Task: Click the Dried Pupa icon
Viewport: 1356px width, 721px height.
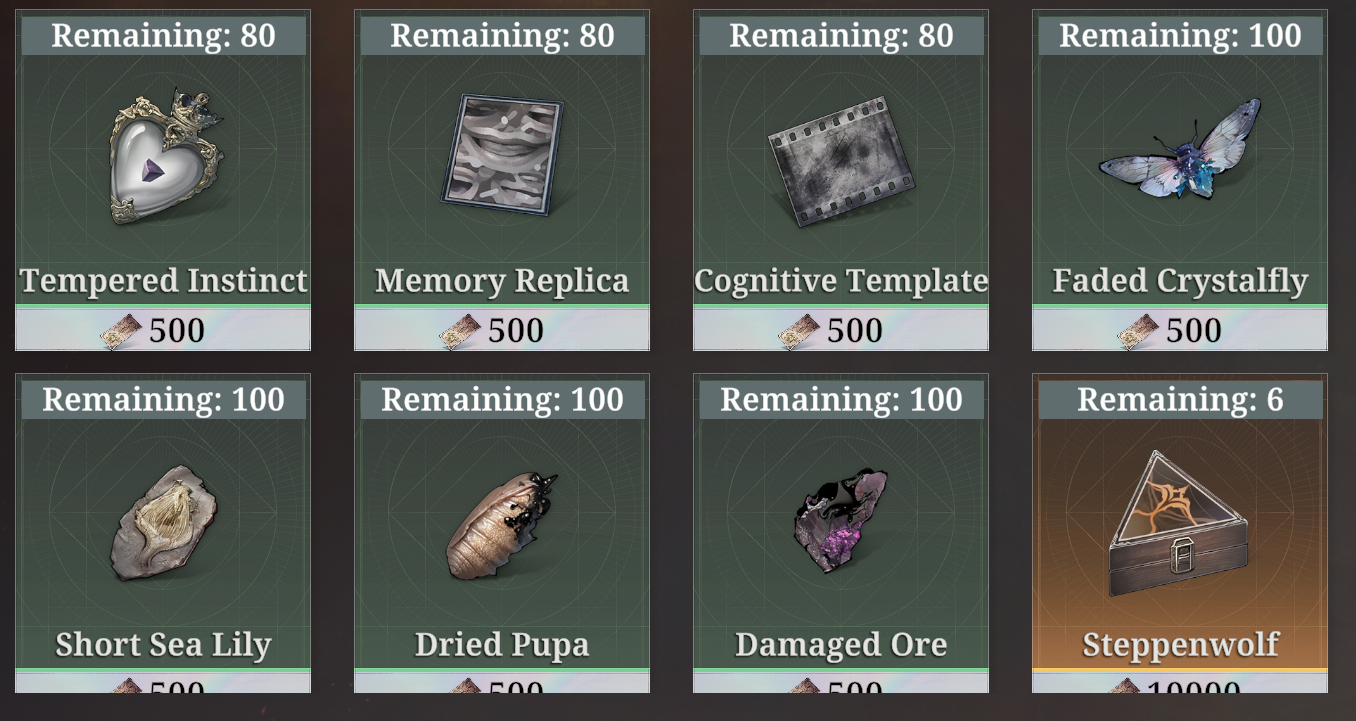Action: [x=501, y=525]
